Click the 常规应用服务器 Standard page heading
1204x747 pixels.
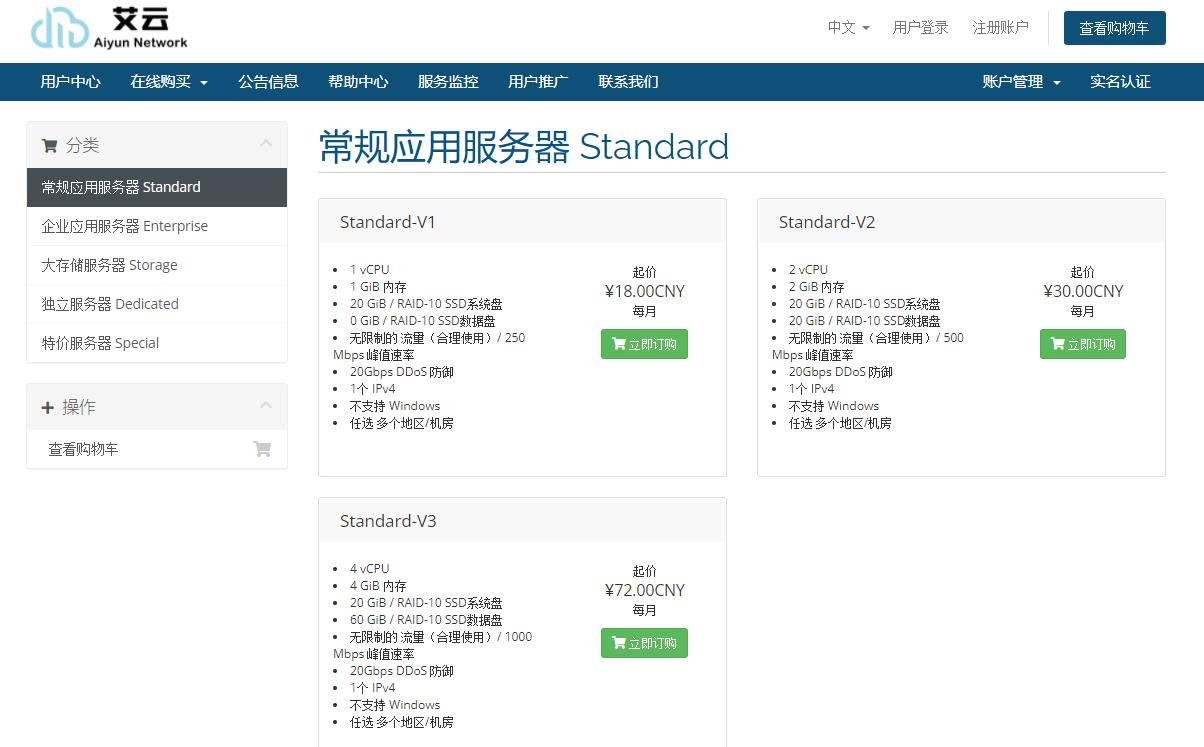524,146
